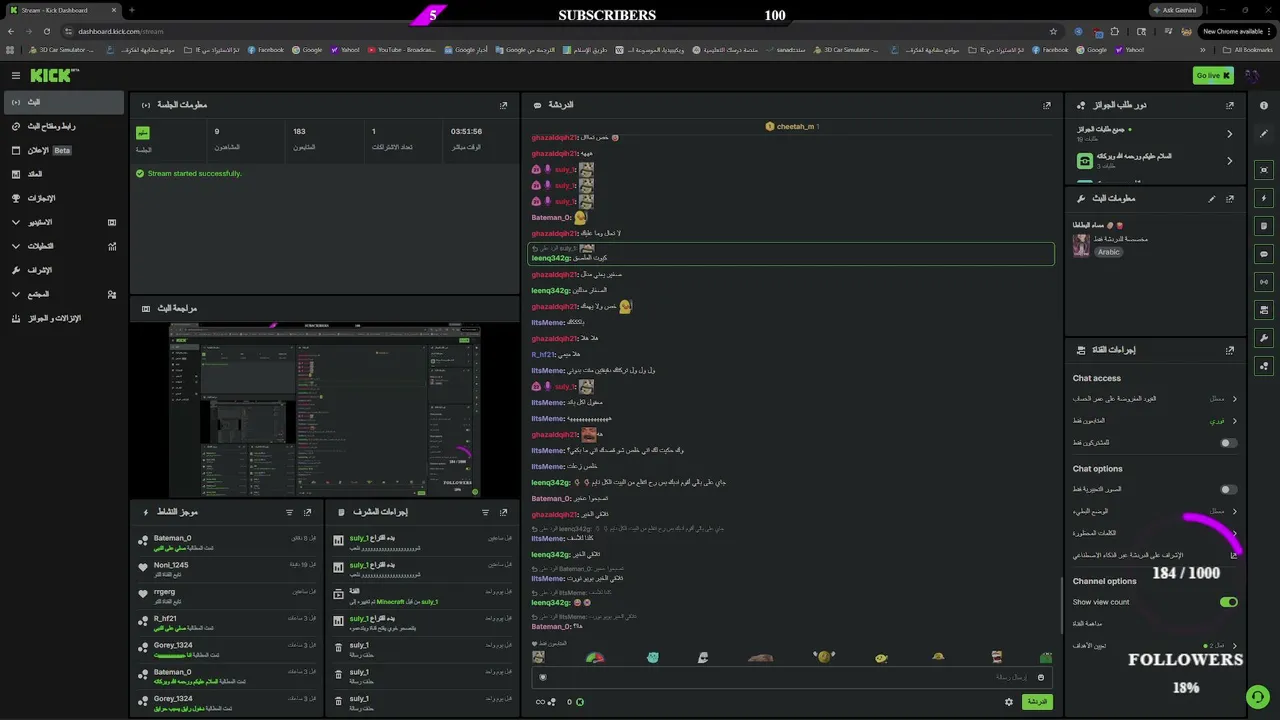1280x720 pixels.
Task: Open chat settings gear icon
Action: click(1009, 702)
